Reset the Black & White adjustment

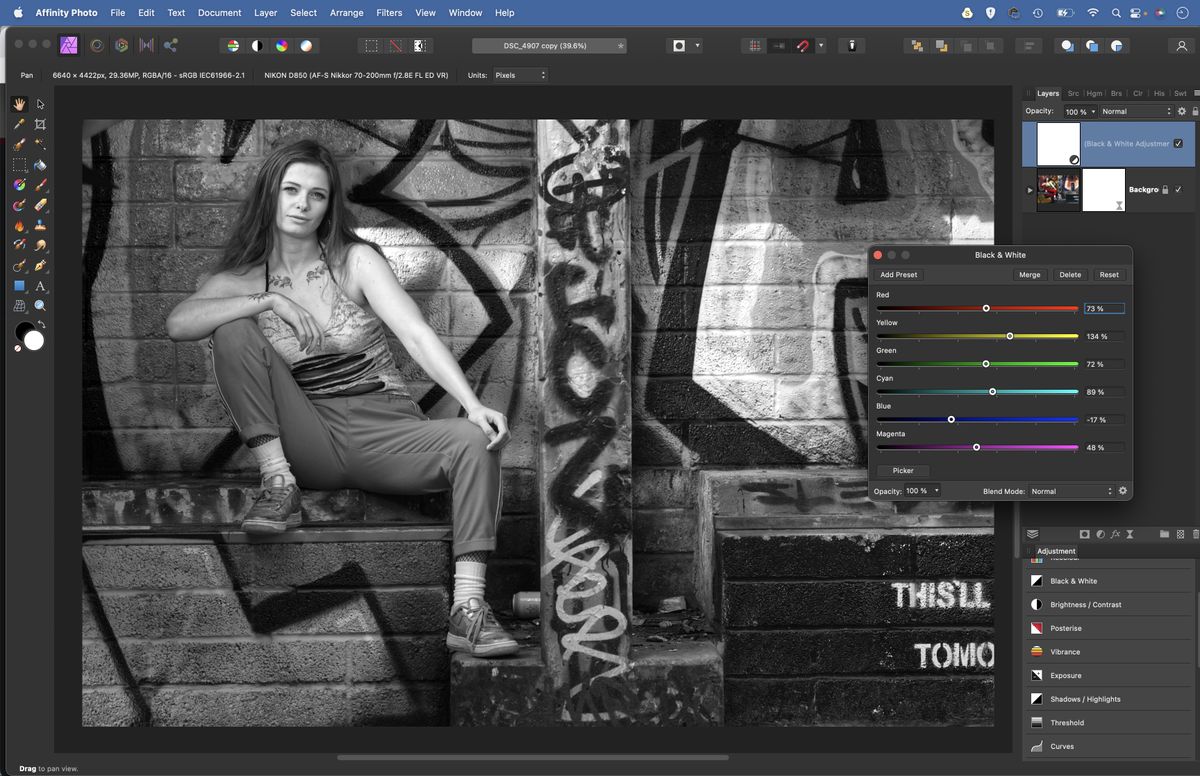coord(1109,274)
